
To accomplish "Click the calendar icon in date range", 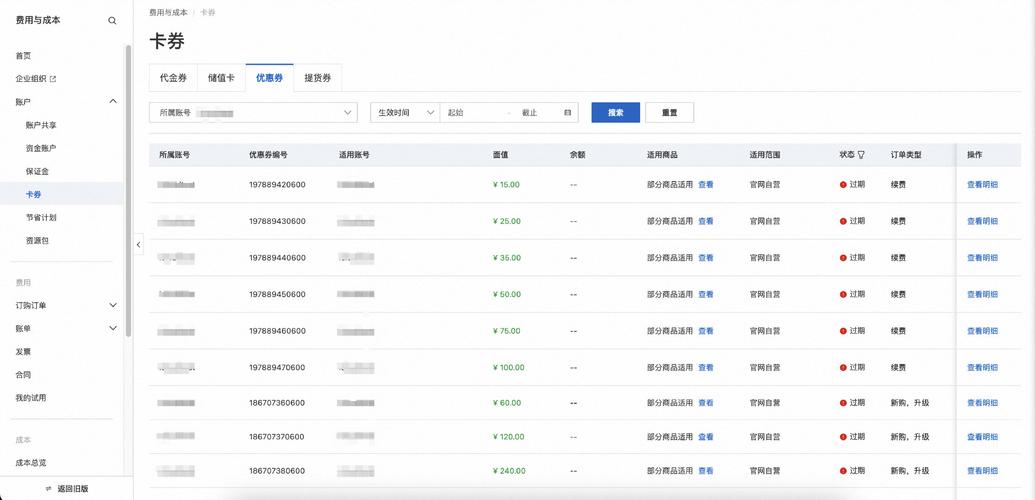I will point(568,113).
